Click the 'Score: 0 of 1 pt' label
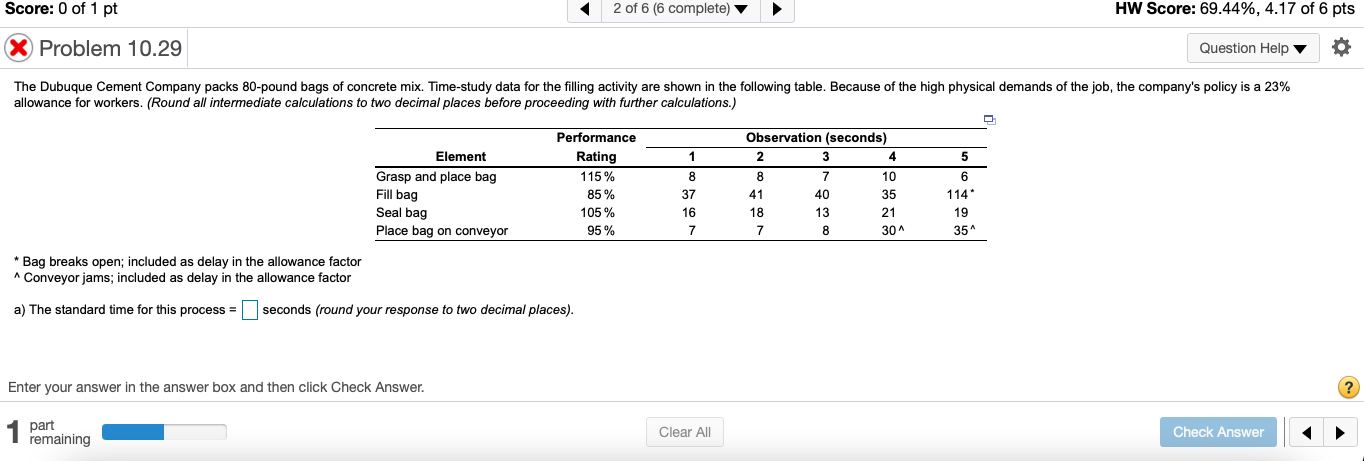Viewport: 1364px width, 461px height. (59, 9)
